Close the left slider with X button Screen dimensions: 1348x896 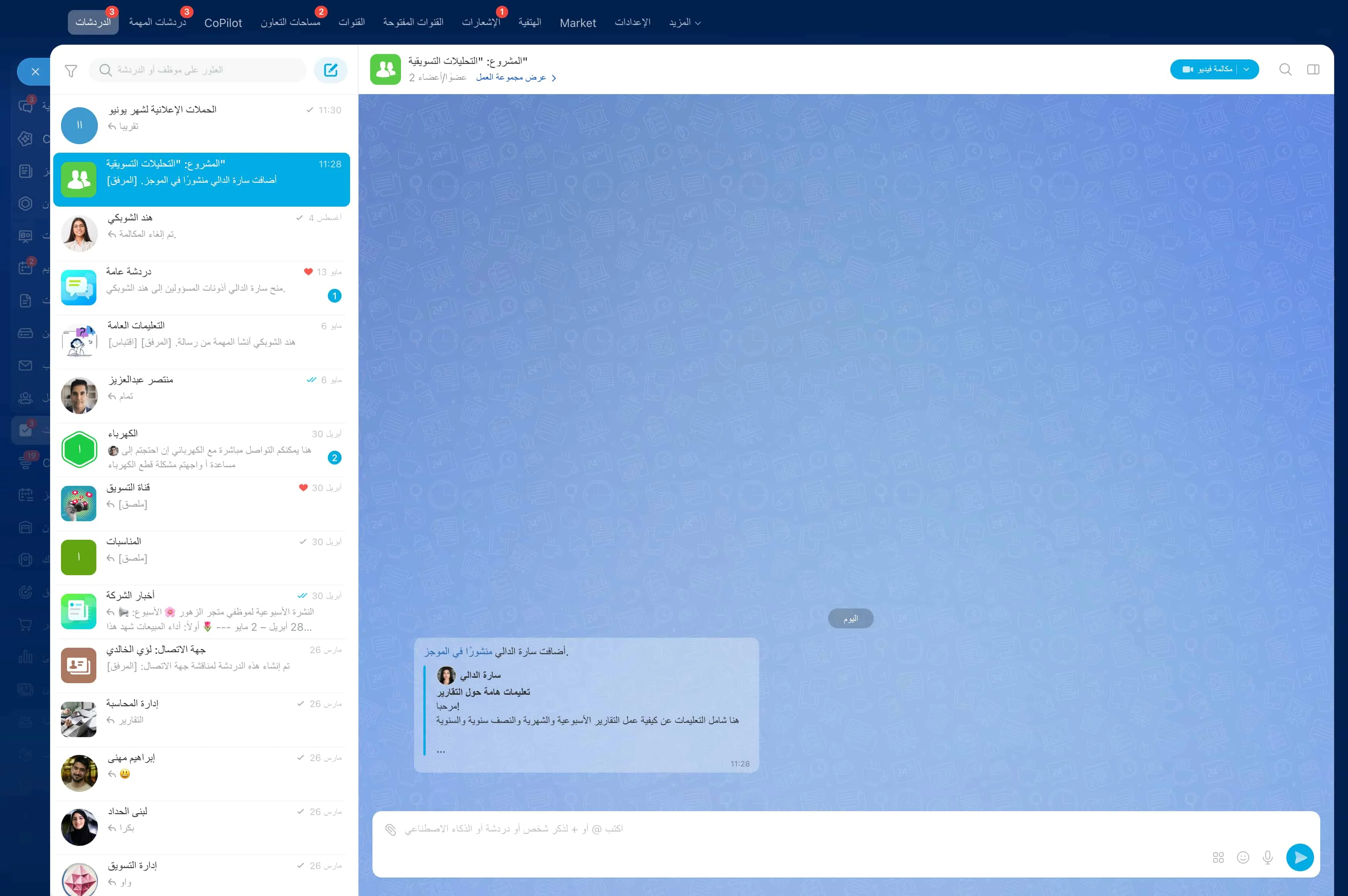pyautogui.click(x=35, y=71)
